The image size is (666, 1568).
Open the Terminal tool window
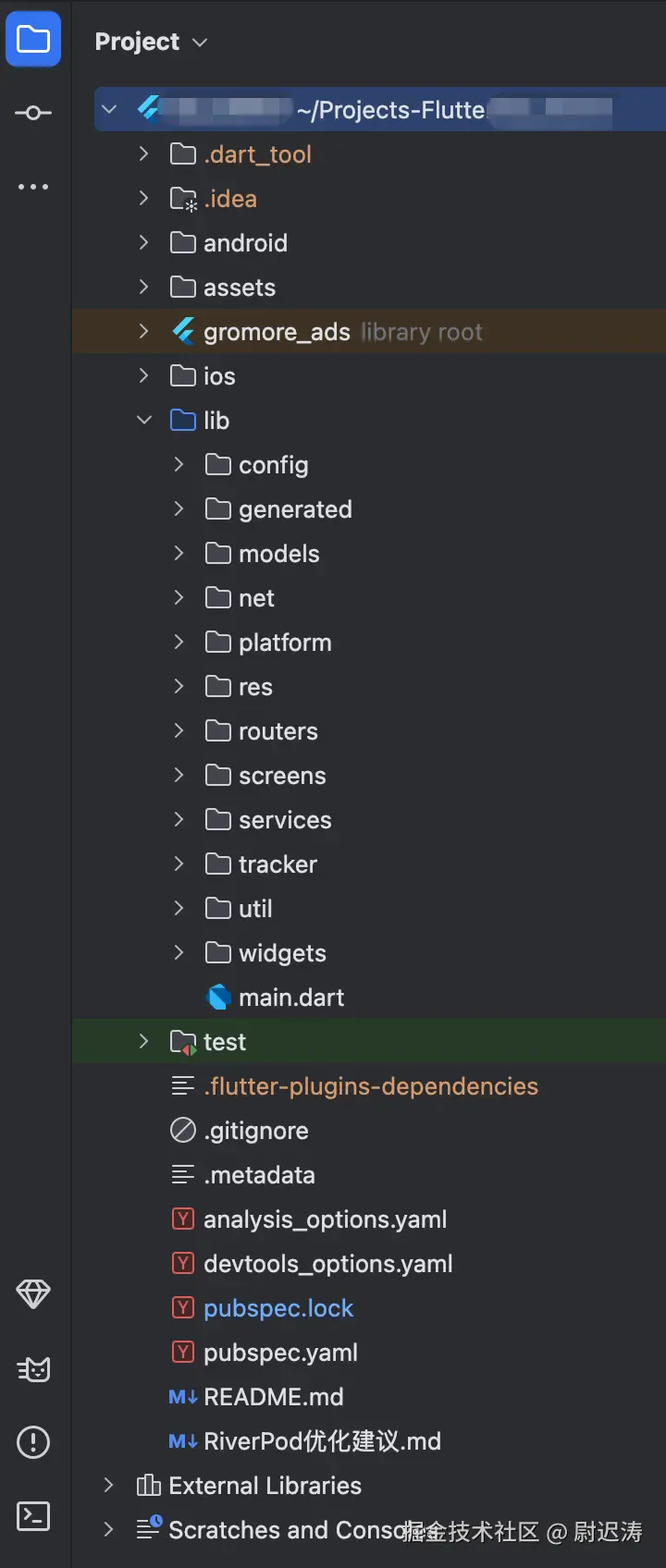[x=33, y=1516]
